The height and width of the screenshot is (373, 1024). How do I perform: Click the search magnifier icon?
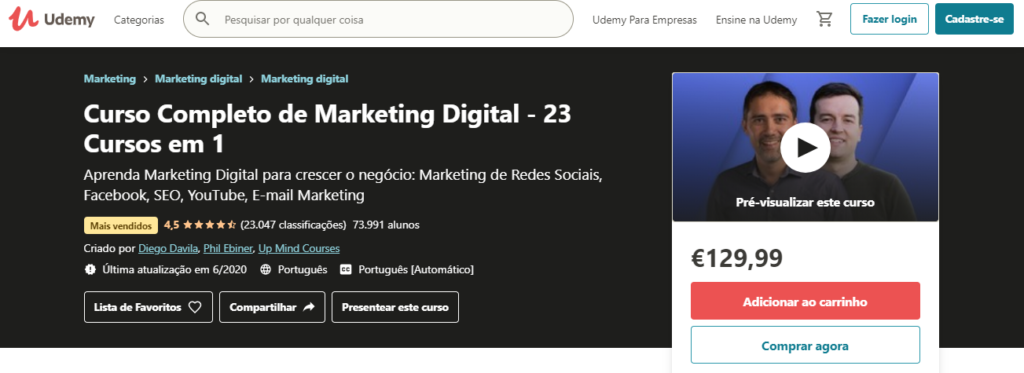pyautogui.click(x=202, y=19)
